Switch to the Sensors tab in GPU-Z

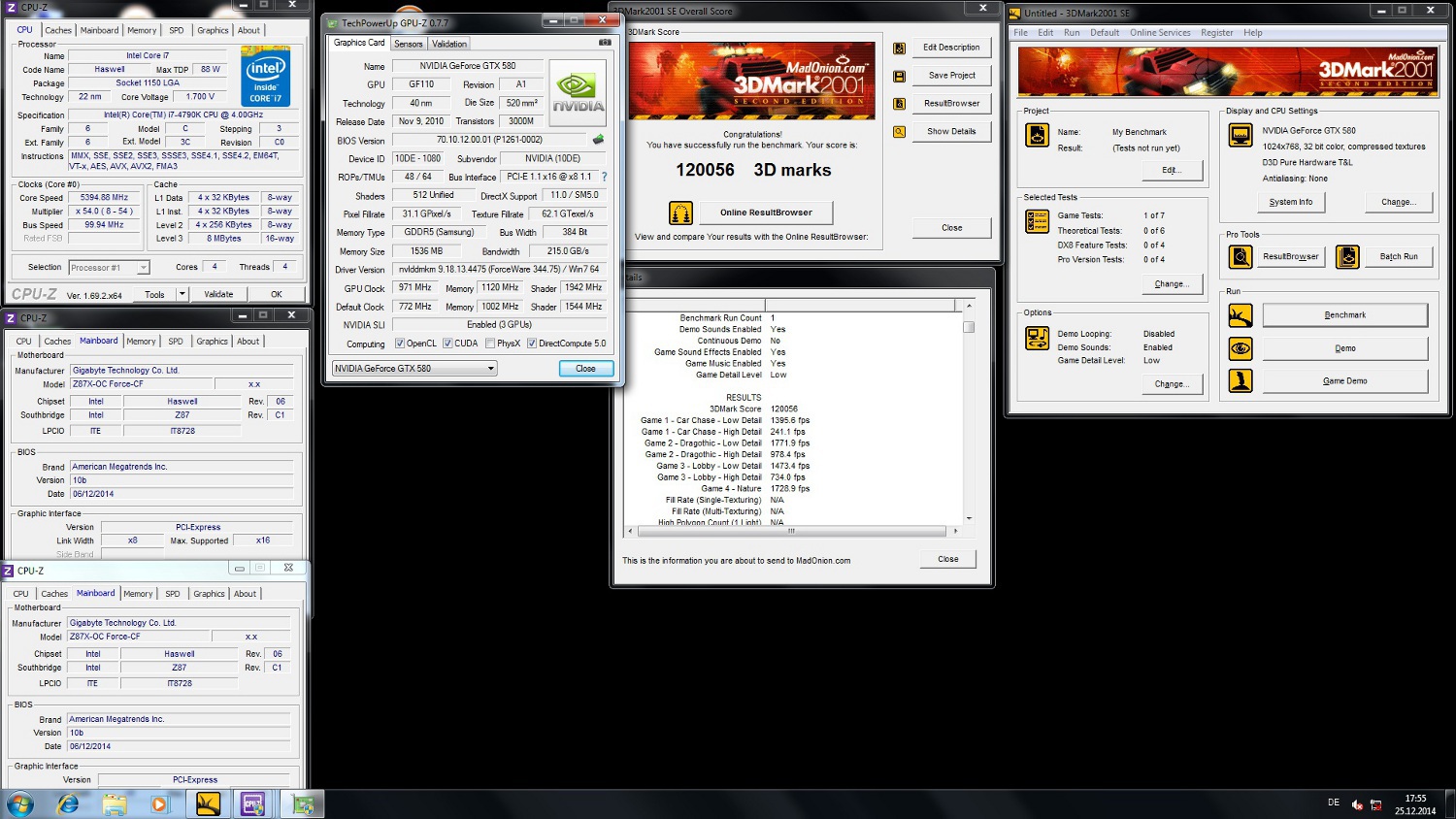[409, 44]
